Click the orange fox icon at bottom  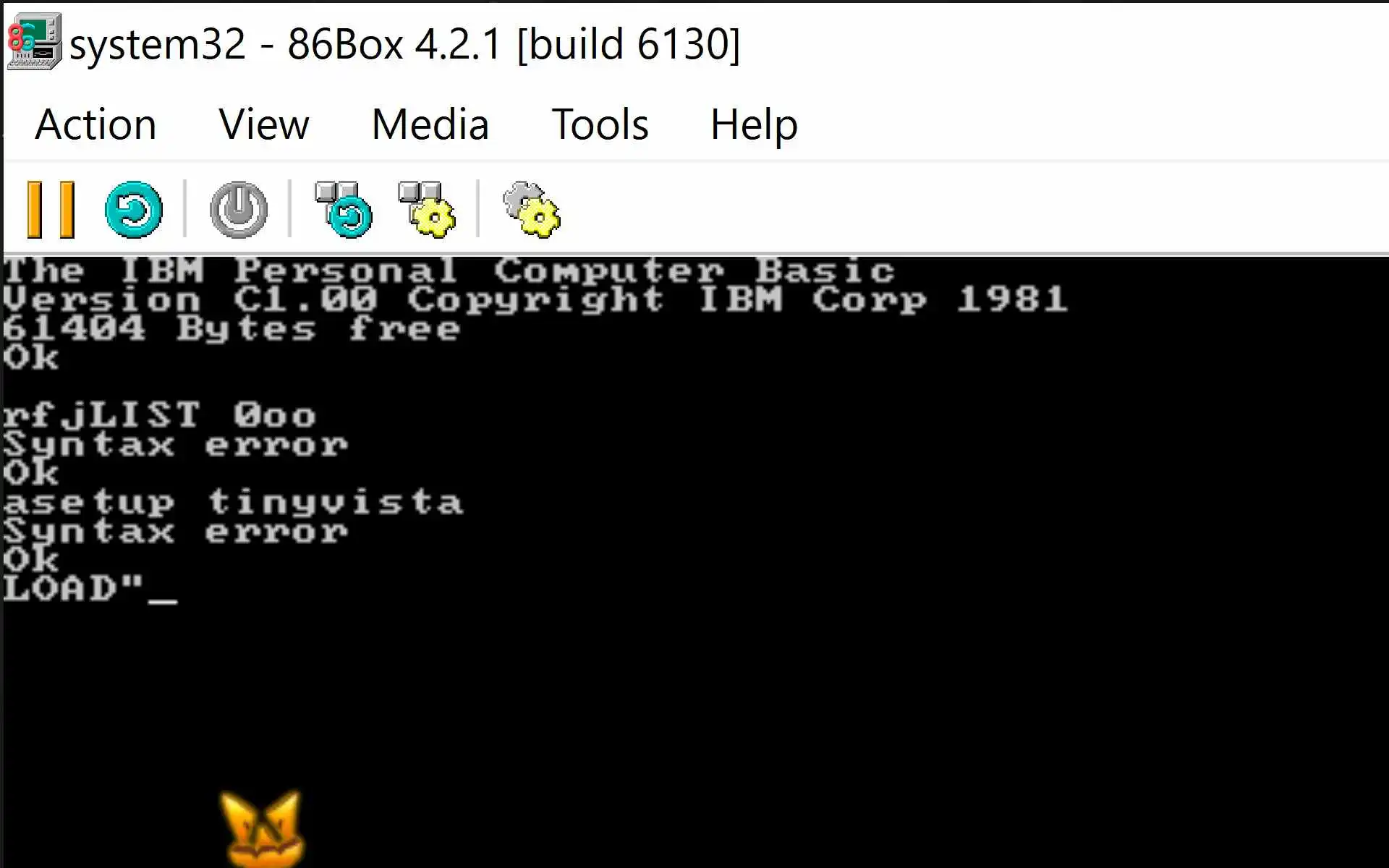click(262, 829)
